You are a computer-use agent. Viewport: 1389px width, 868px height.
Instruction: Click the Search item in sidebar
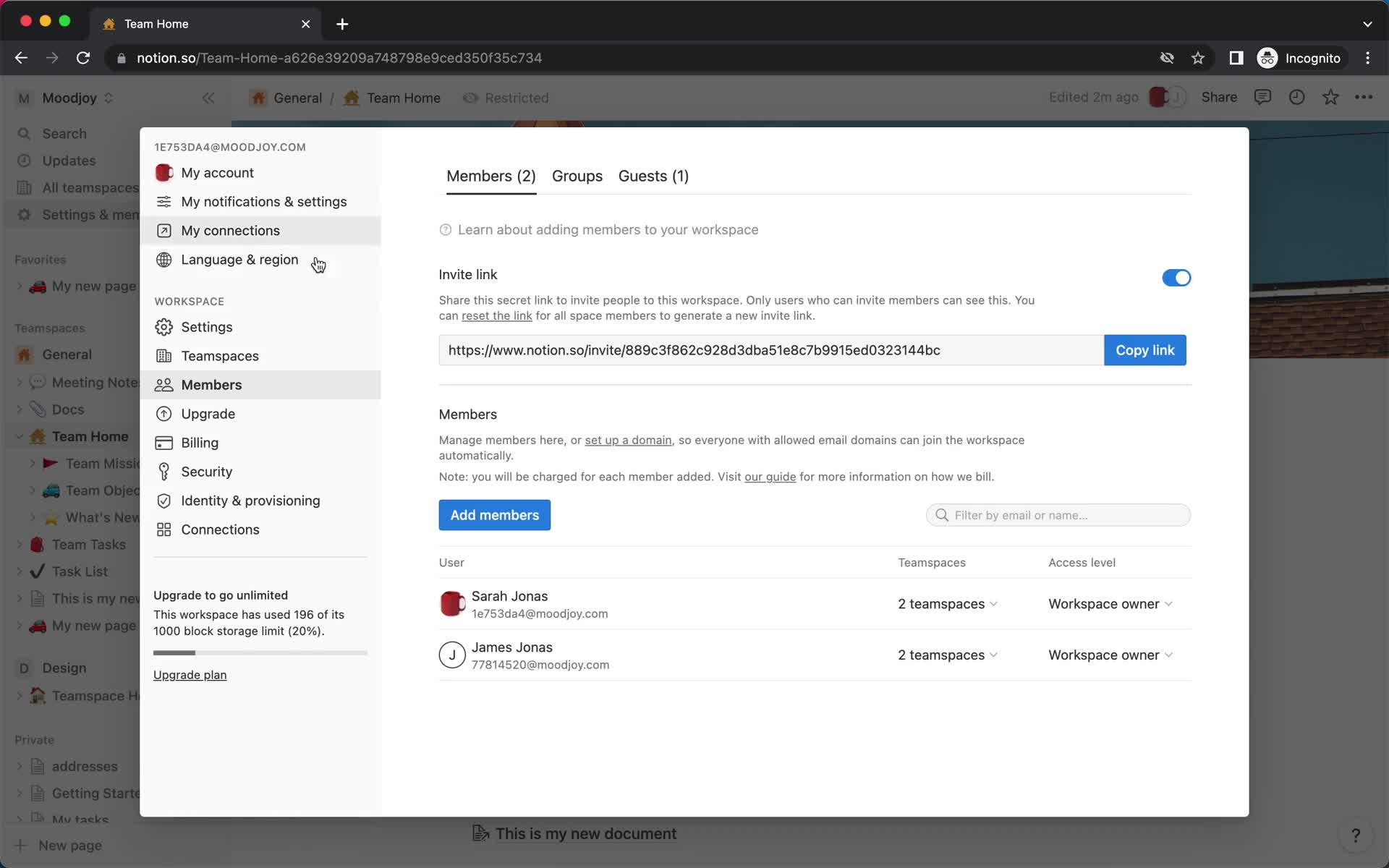coord(64,134)
